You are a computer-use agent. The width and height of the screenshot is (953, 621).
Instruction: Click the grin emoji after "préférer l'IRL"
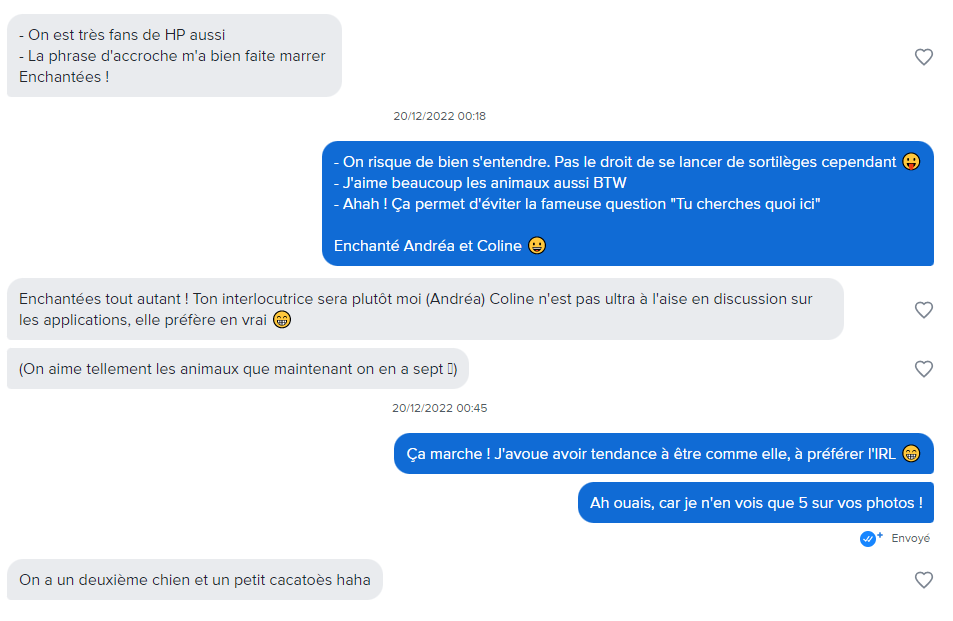tap(910, 454)
